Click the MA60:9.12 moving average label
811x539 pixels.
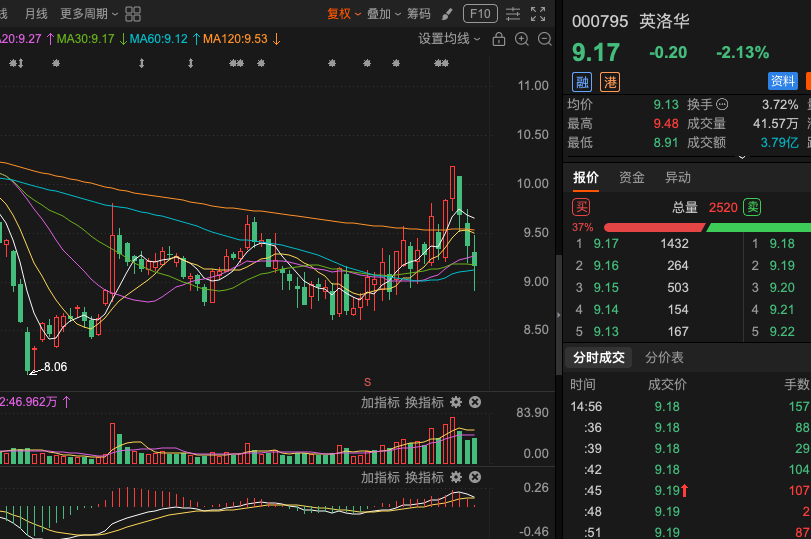pos(158,39)
